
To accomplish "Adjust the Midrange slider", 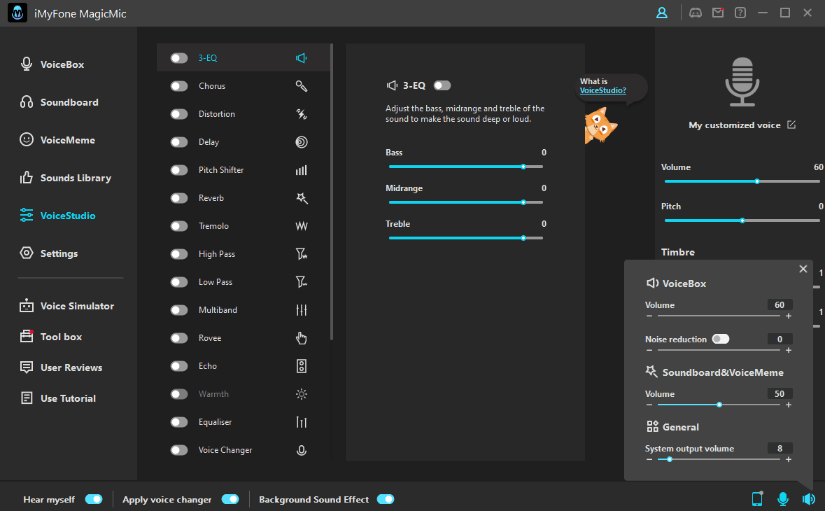I will pyautogui.click(x=466, y=202).
